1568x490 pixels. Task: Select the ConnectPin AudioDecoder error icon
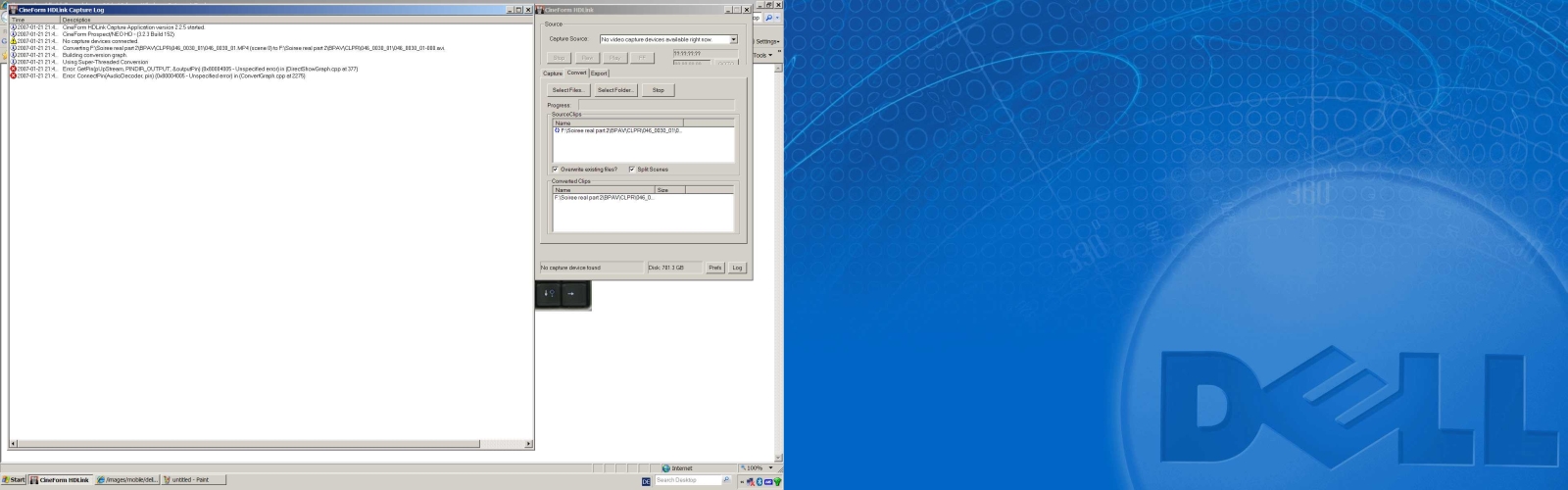pos(14,75)
